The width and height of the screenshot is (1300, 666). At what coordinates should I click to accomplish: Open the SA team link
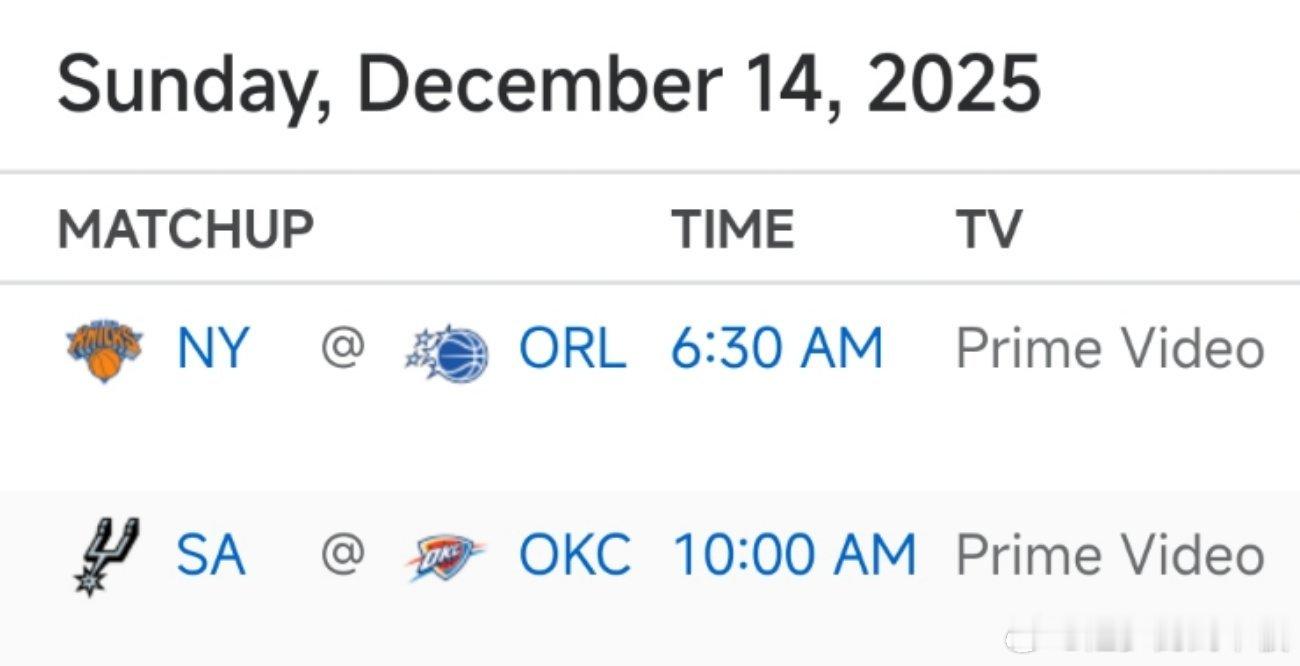210,554
